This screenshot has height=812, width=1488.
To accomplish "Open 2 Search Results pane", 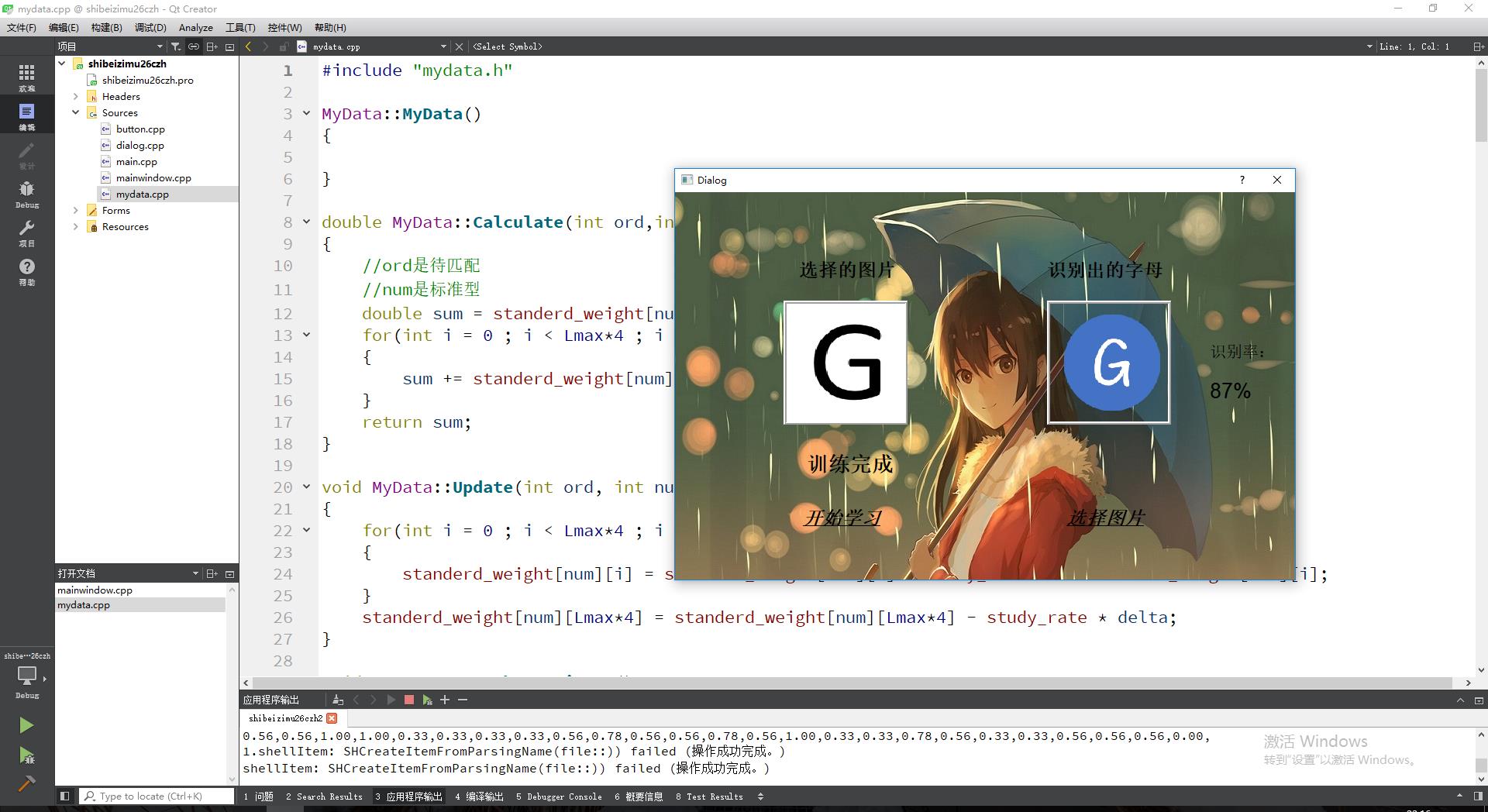I will point(324,796).
